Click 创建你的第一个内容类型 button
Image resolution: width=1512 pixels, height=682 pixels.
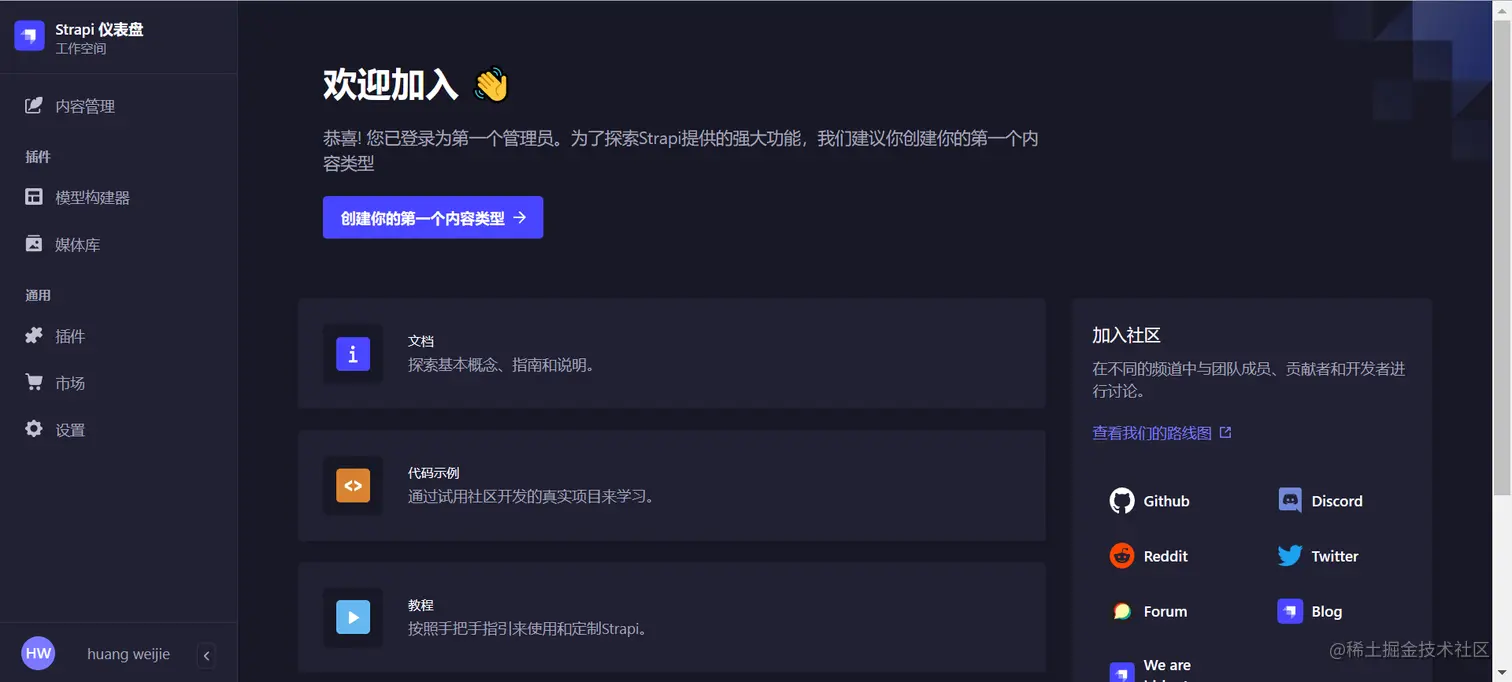pyautogui.click(x=433, y=217)
